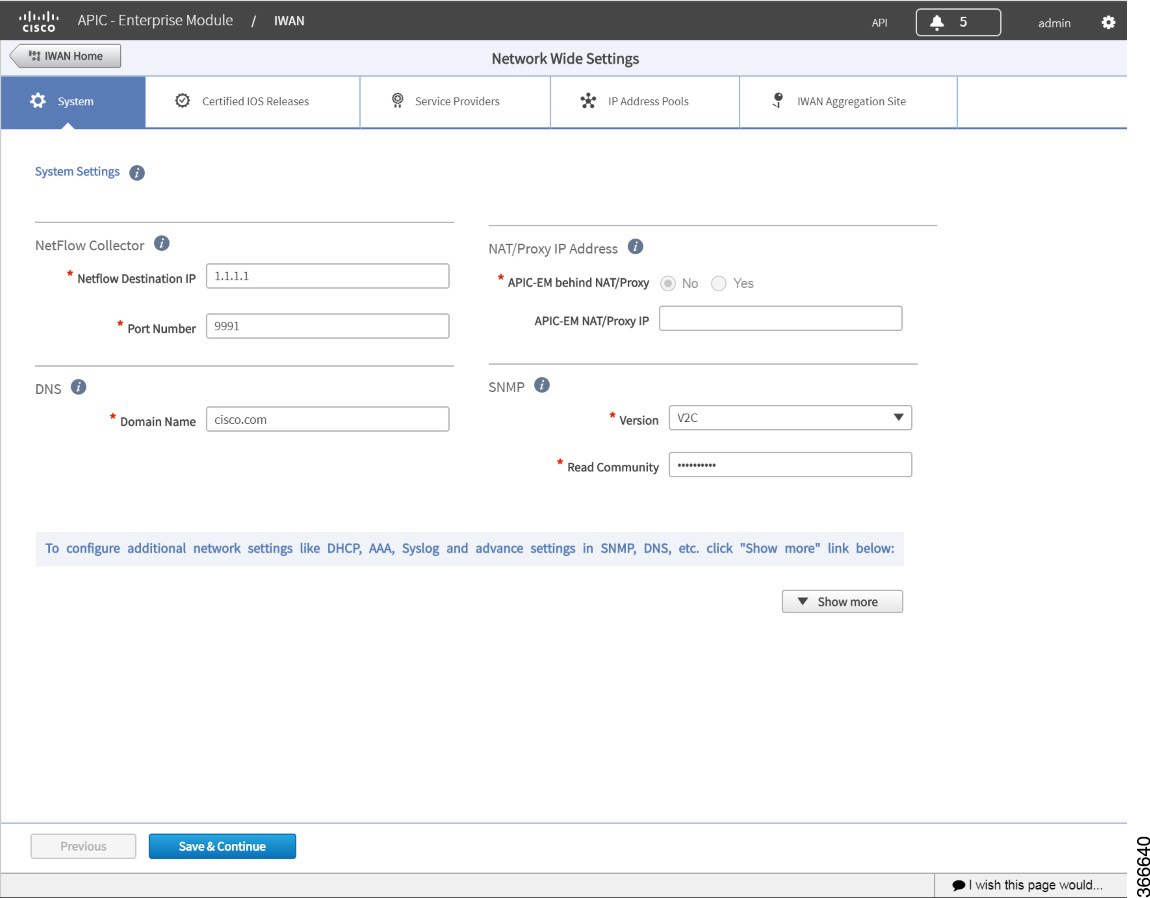Switch to the Certified IOS Releases tab
The height and width of the screenshot is (898, 1150).
253,102
